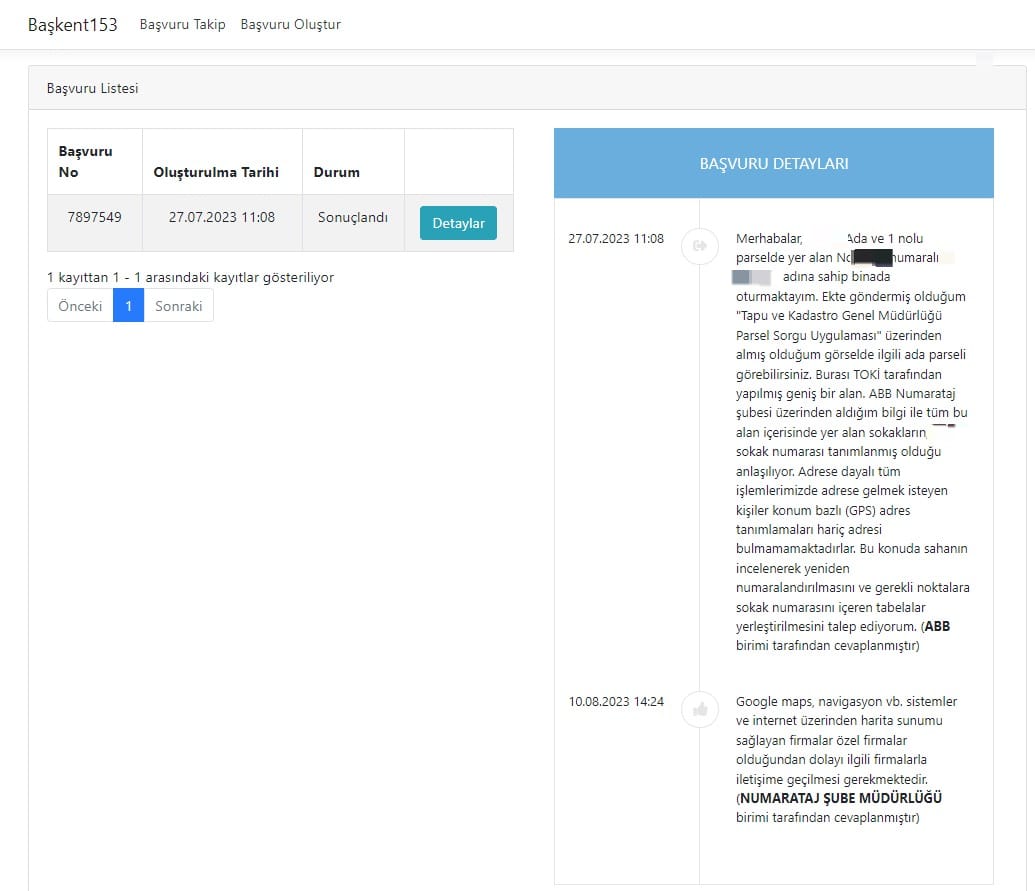
Task: Go to Sonraki page
Action: point(178,306)
